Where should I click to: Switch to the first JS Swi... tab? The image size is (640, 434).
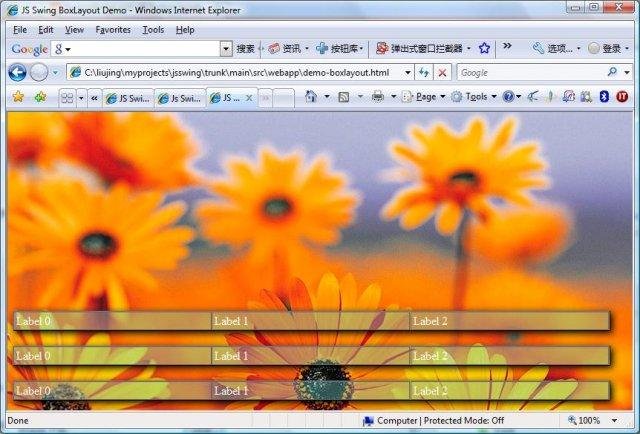click(128, 98)
